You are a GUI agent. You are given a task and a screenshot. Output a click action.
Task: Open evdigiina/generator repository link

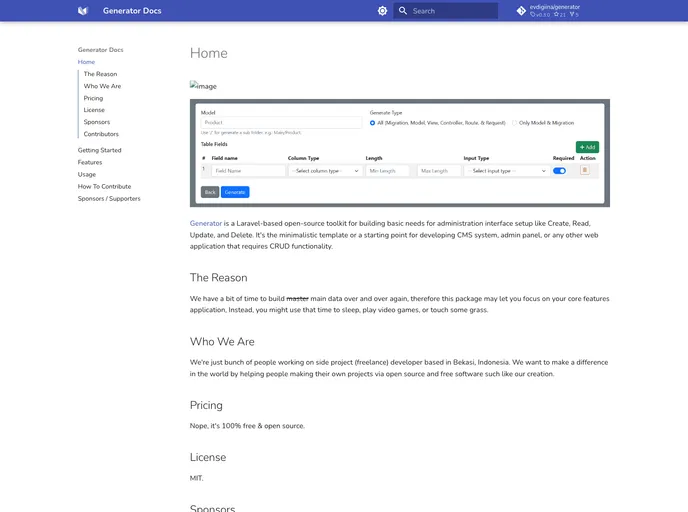point(554,11)
